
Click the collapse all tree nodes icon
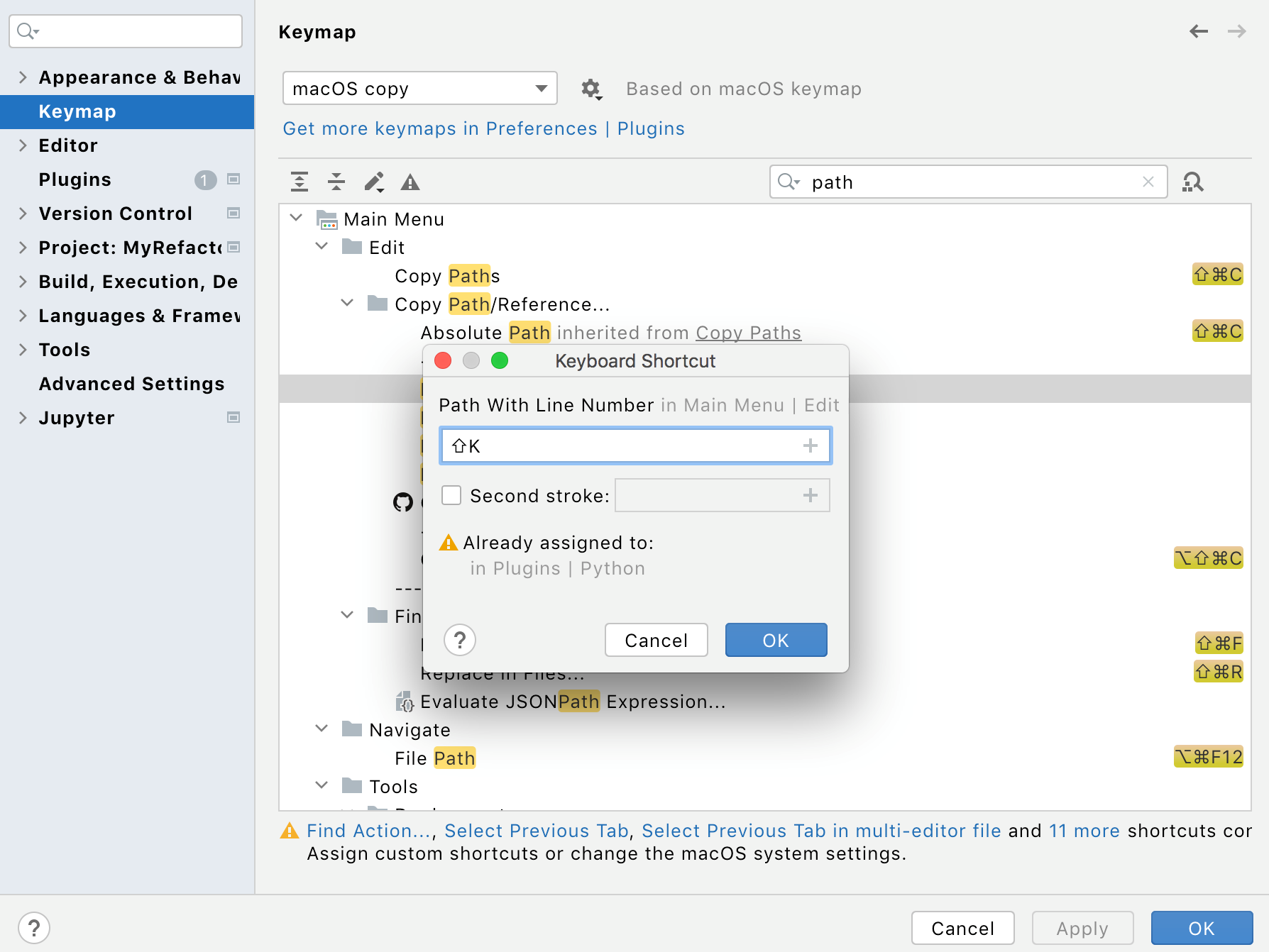(x=336, y=182)
